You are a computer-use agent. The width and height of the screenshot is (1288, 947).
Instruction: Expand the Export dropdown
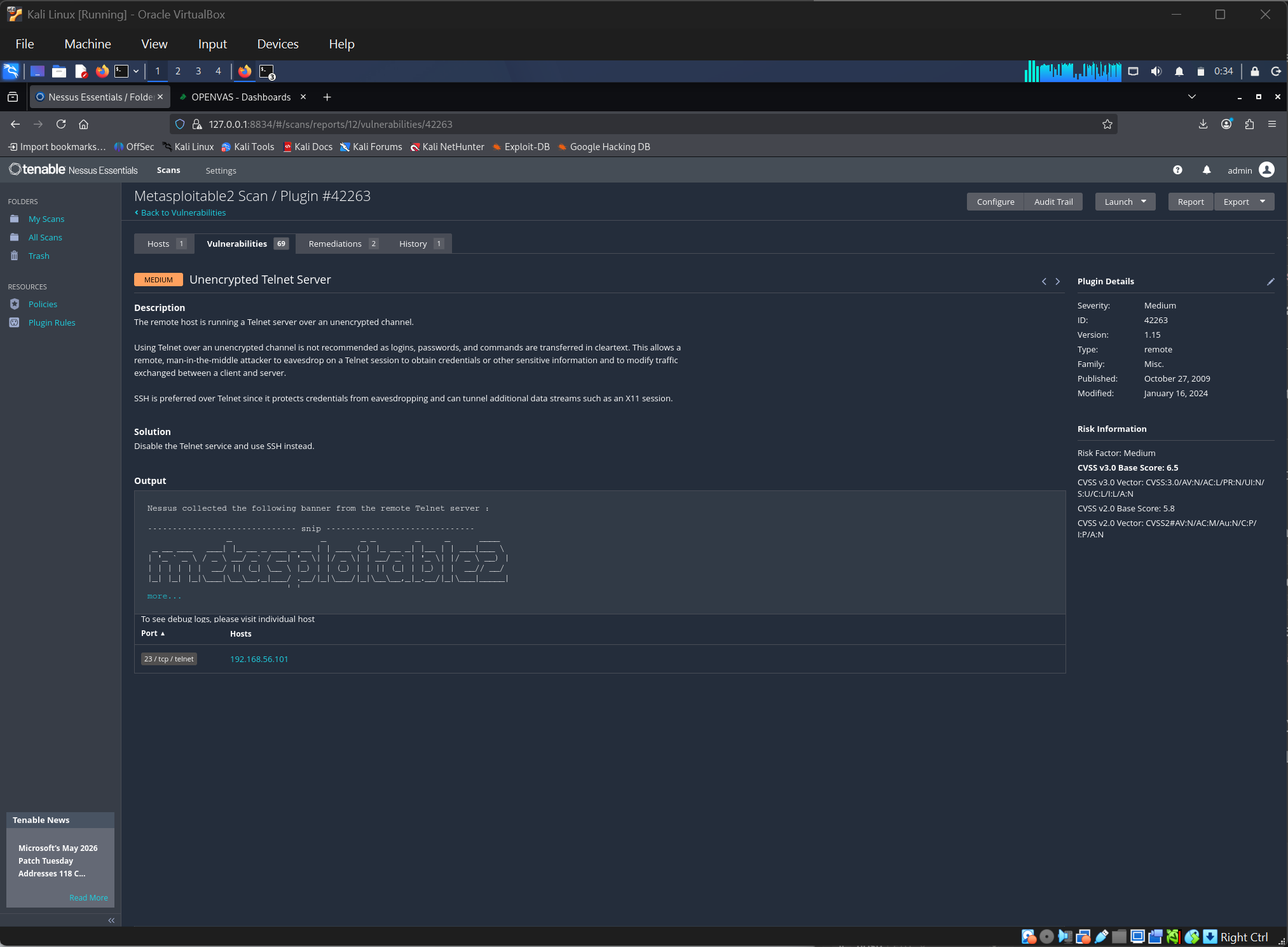1244,202
